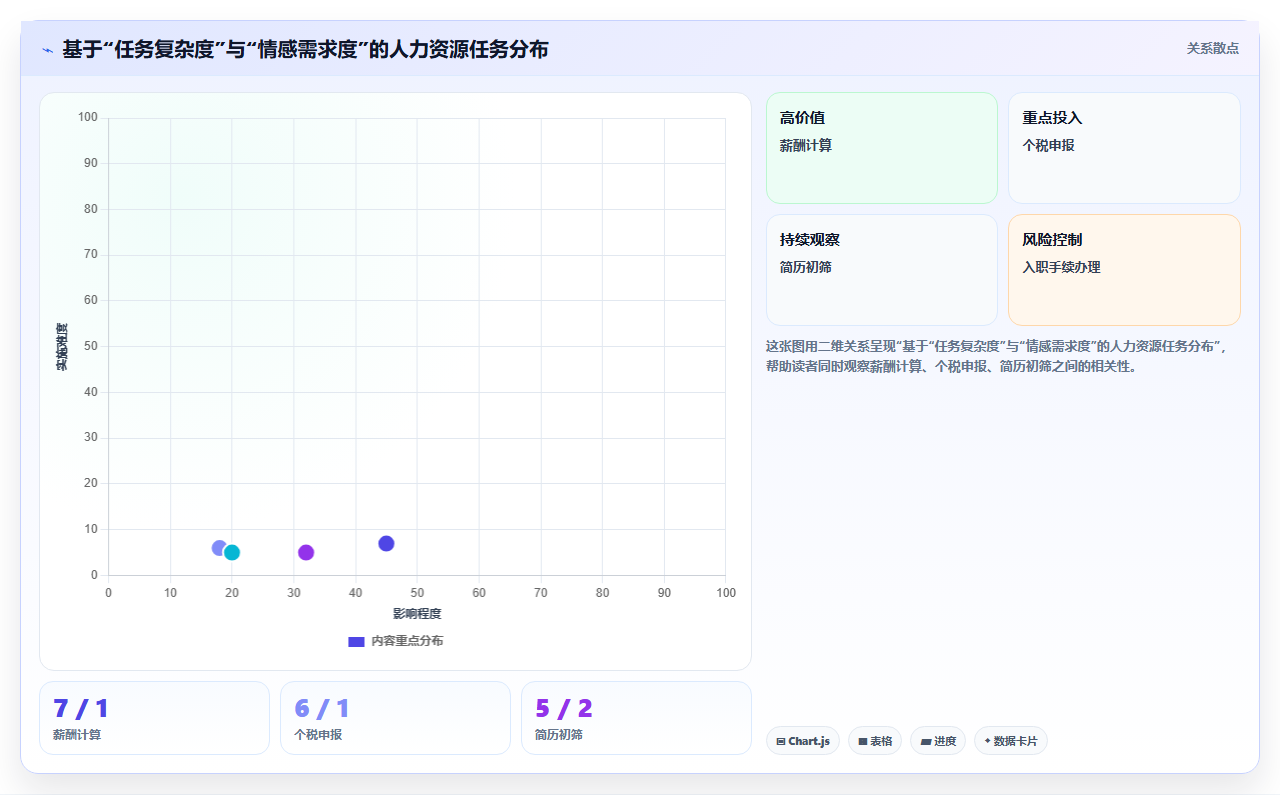1280x795 pixels.
Task: Click the 进度 tag chip
Action: click(938, 741)
